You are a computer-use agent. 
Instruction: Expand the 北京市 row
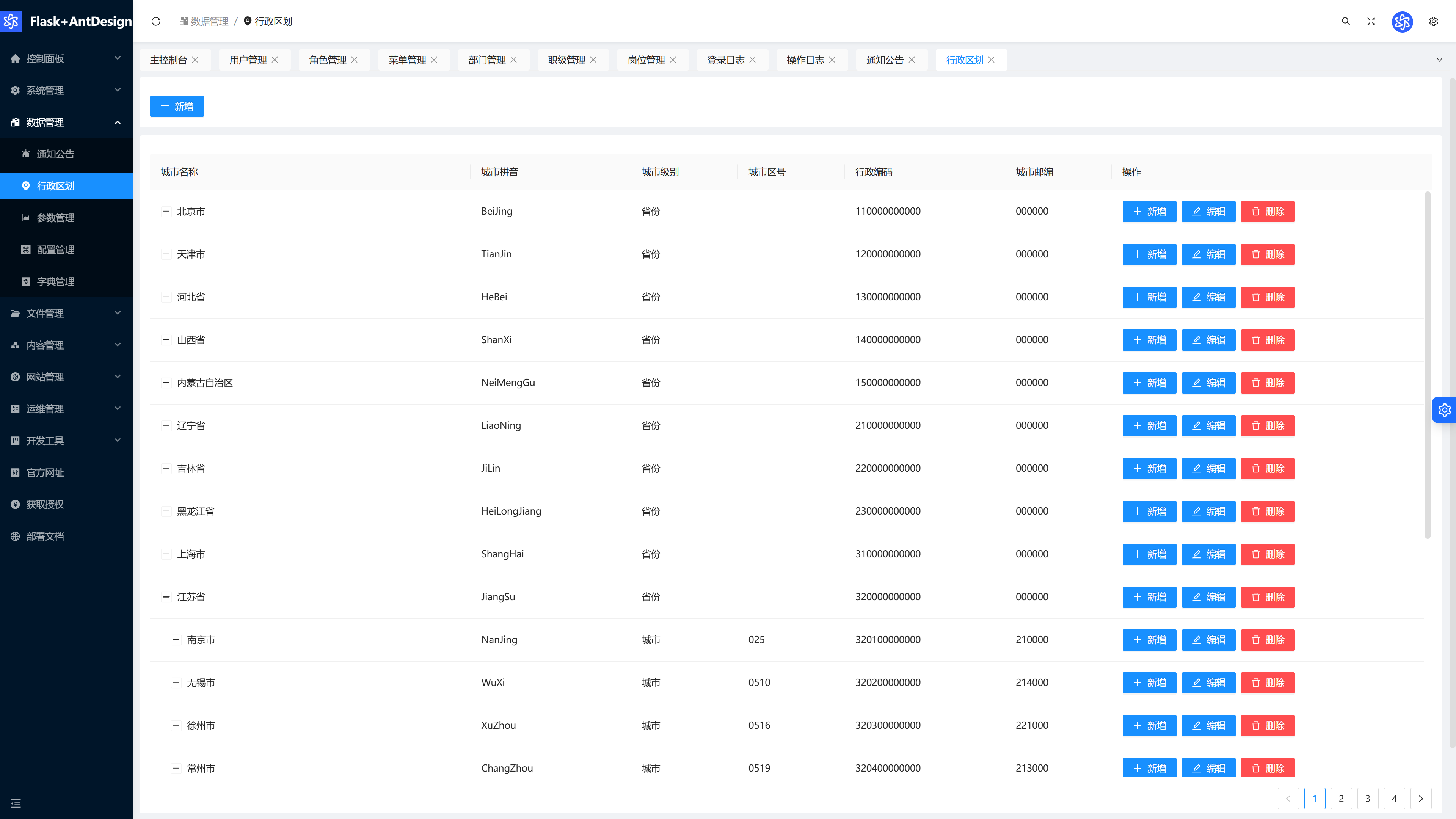166,212
